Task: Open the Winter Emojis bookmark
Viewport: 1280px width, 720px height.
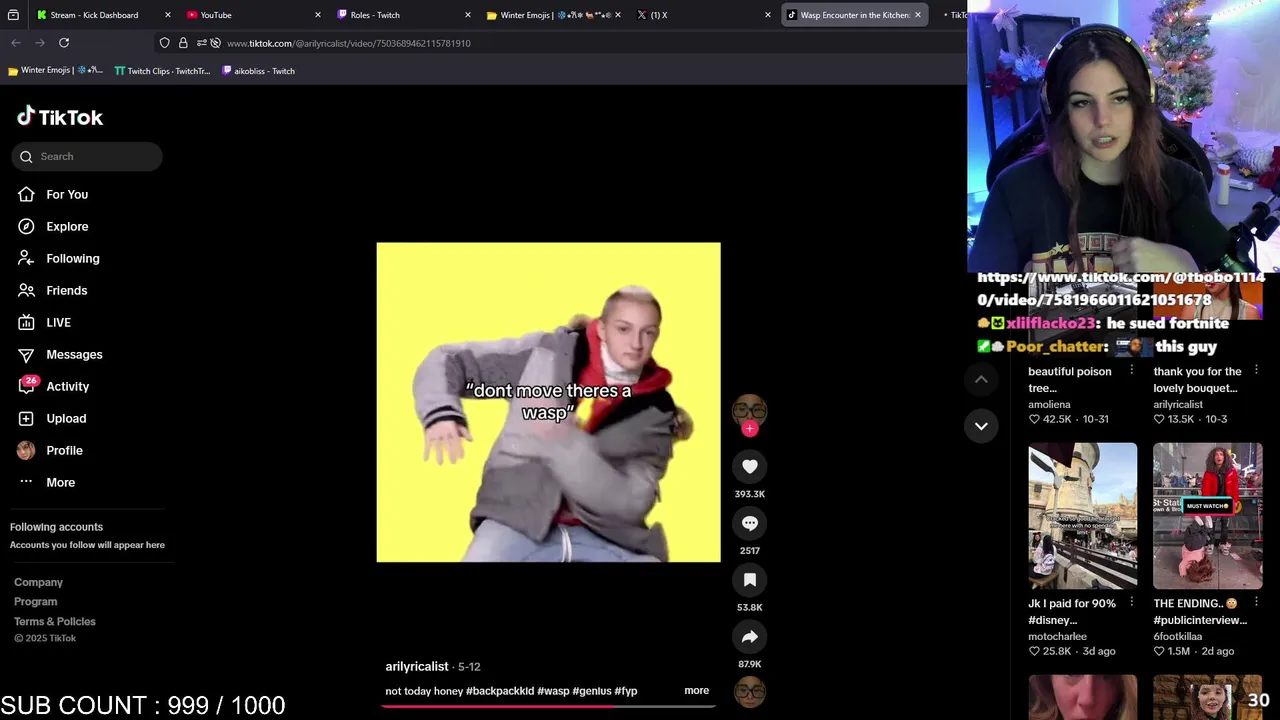Action: pyautogui.click(x=55, y=71)
